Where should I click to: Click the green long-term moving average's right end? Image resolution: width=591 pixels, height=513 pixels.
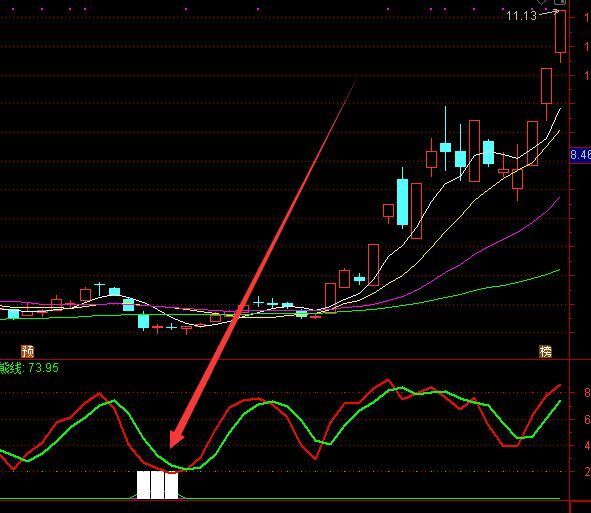(x=559, y=270)
